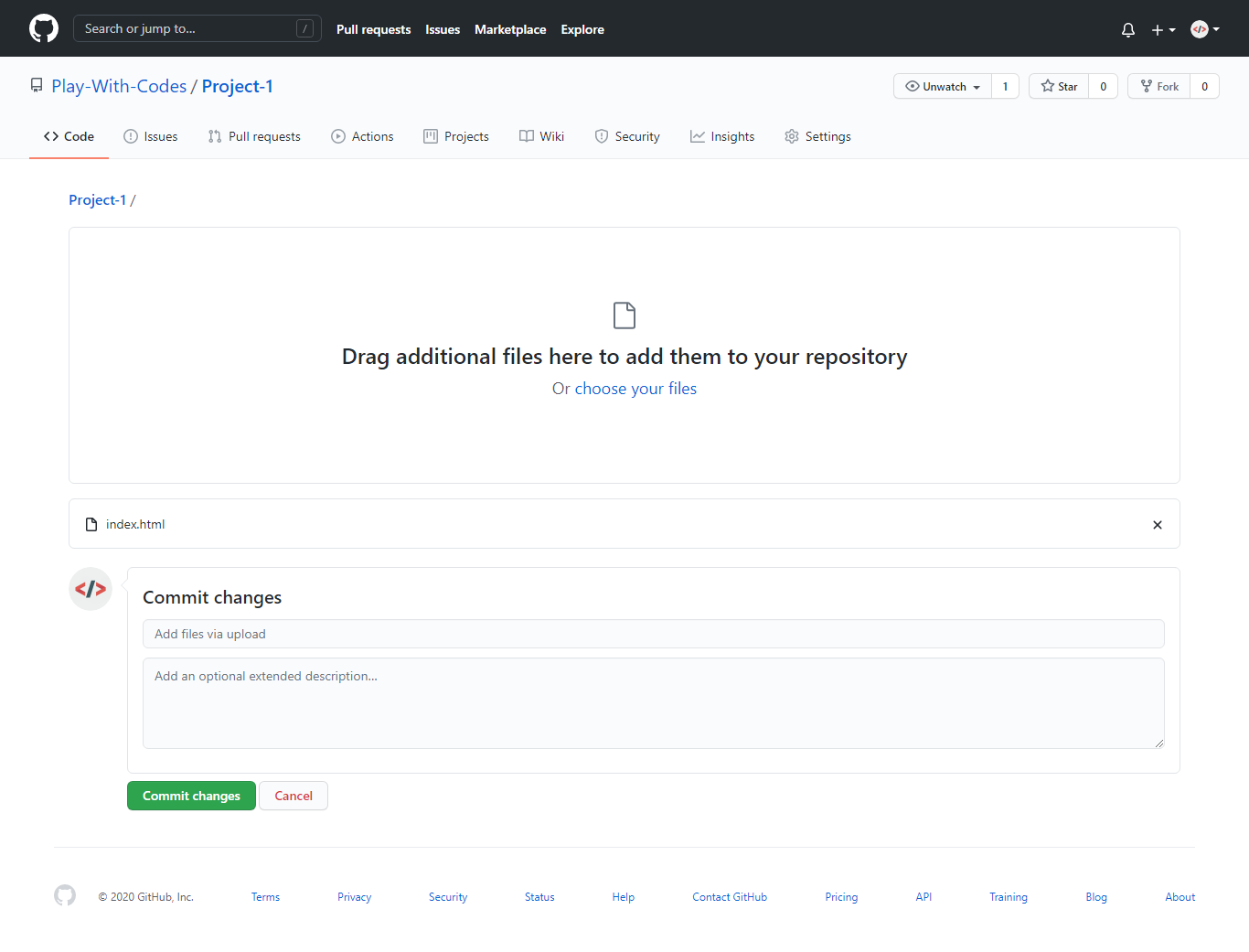Open the Insights tab
This screenshot has height=952, width=1249.
click(722, 136)
